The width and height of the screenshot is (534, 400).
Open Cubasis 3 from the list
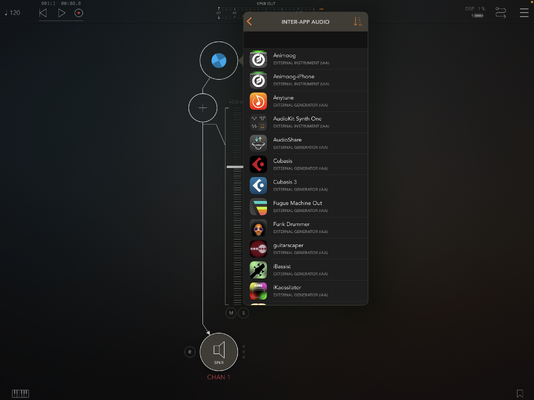(x=305, y=186)
